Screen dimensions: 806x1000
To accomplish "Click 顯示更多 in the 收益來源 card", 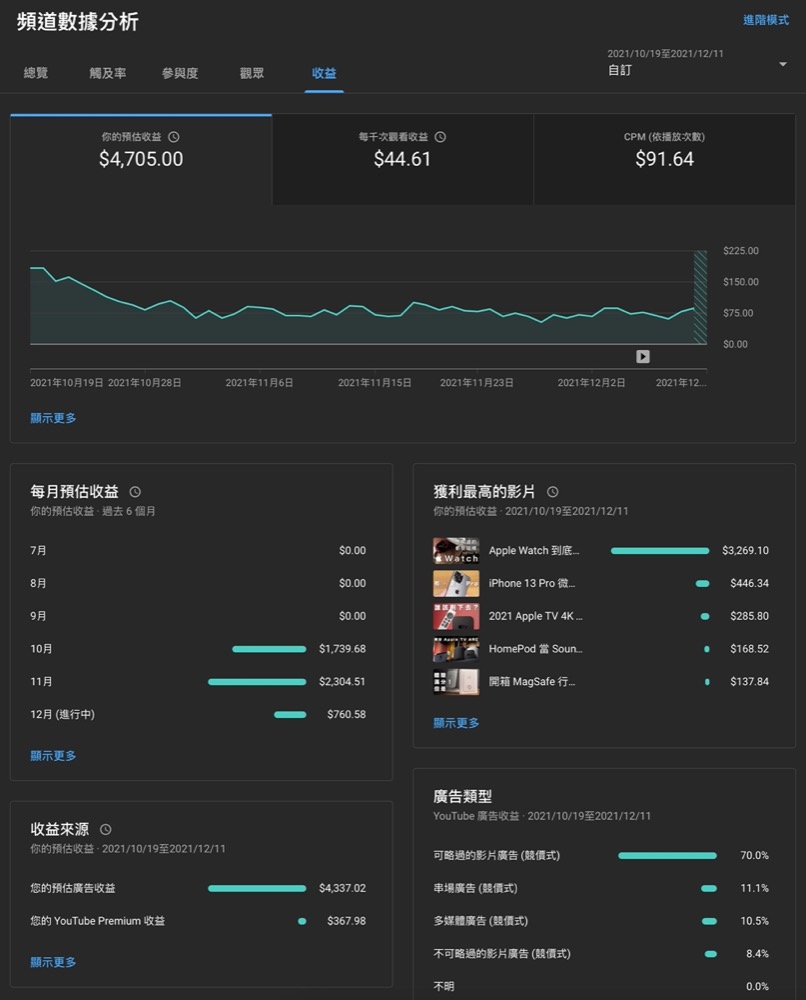I will tap(52, 961).
